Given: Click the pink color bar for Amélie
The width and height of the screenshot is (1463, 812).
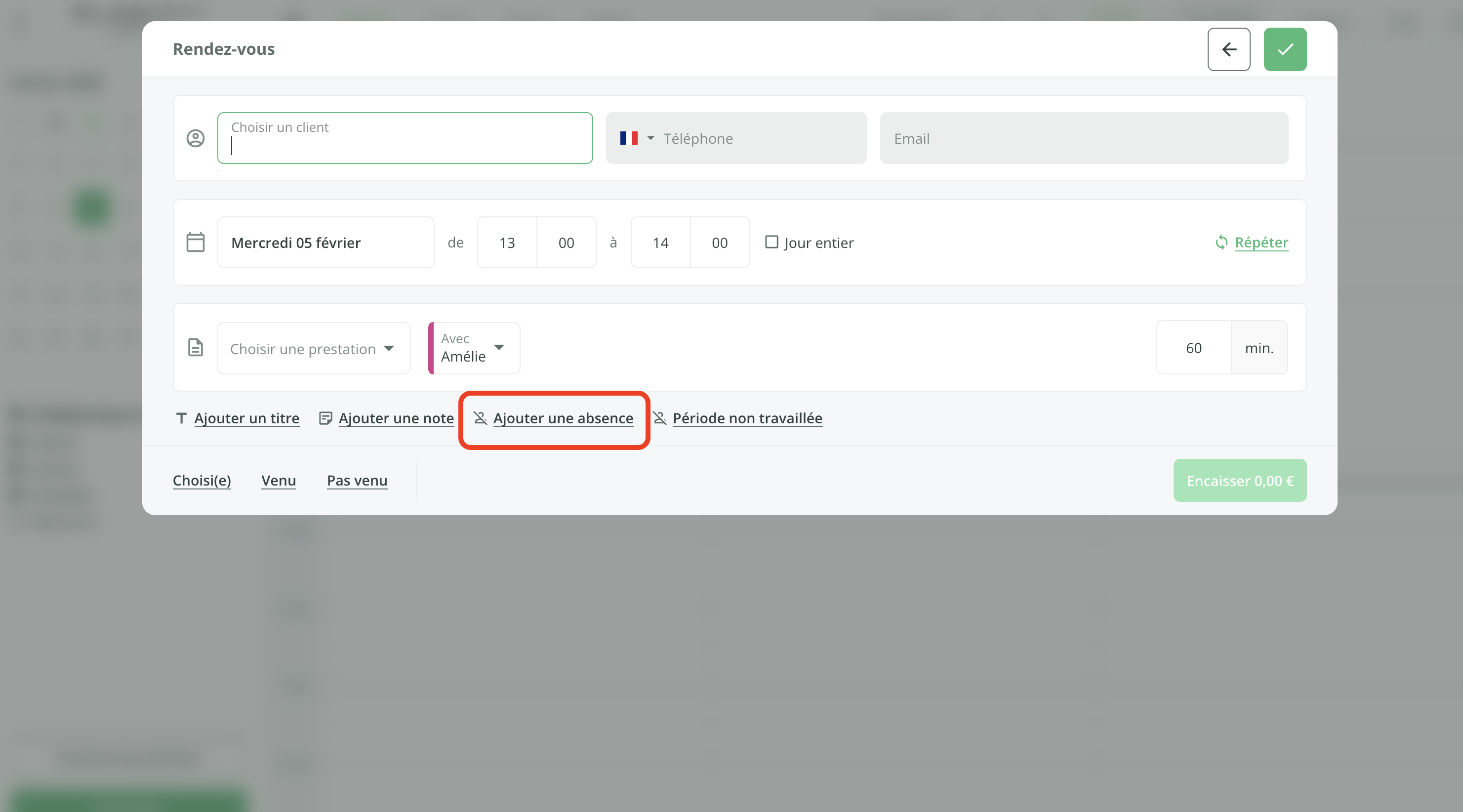Looking at the screenshot, I should [431, 348].
